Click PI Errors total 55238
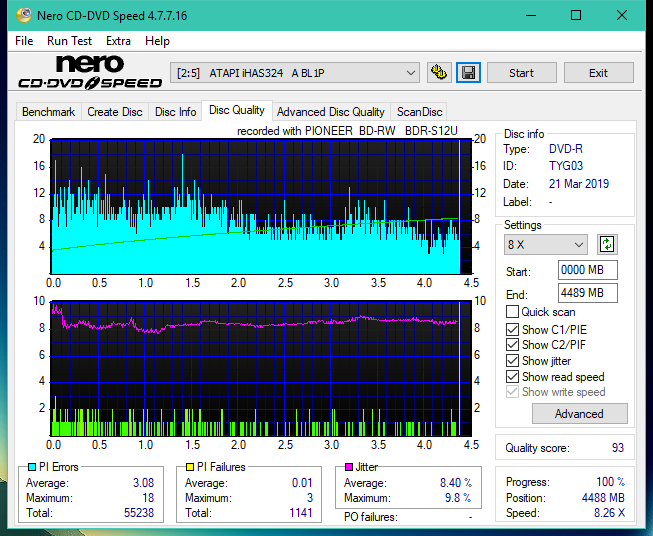653x536 pixels. coord(139,513)
